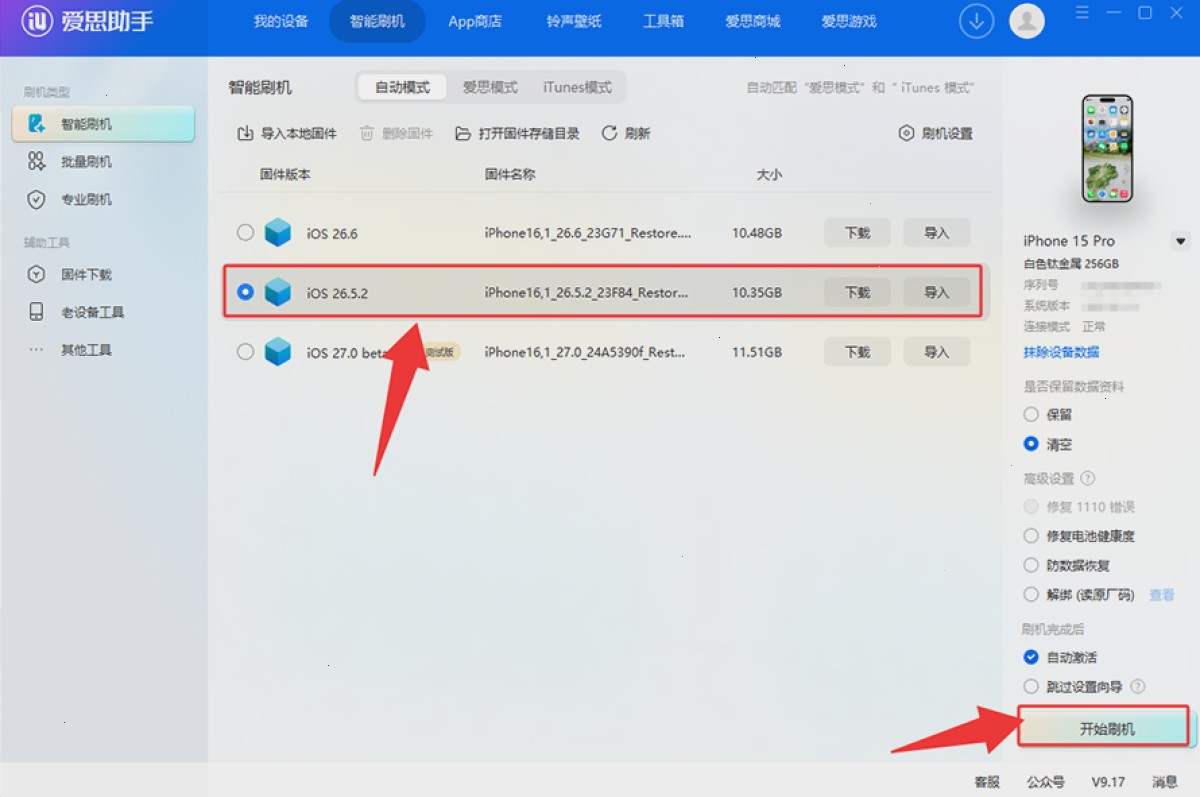
Task: Select the iOS 27.0 beta radio button
Action: point(245,352)
